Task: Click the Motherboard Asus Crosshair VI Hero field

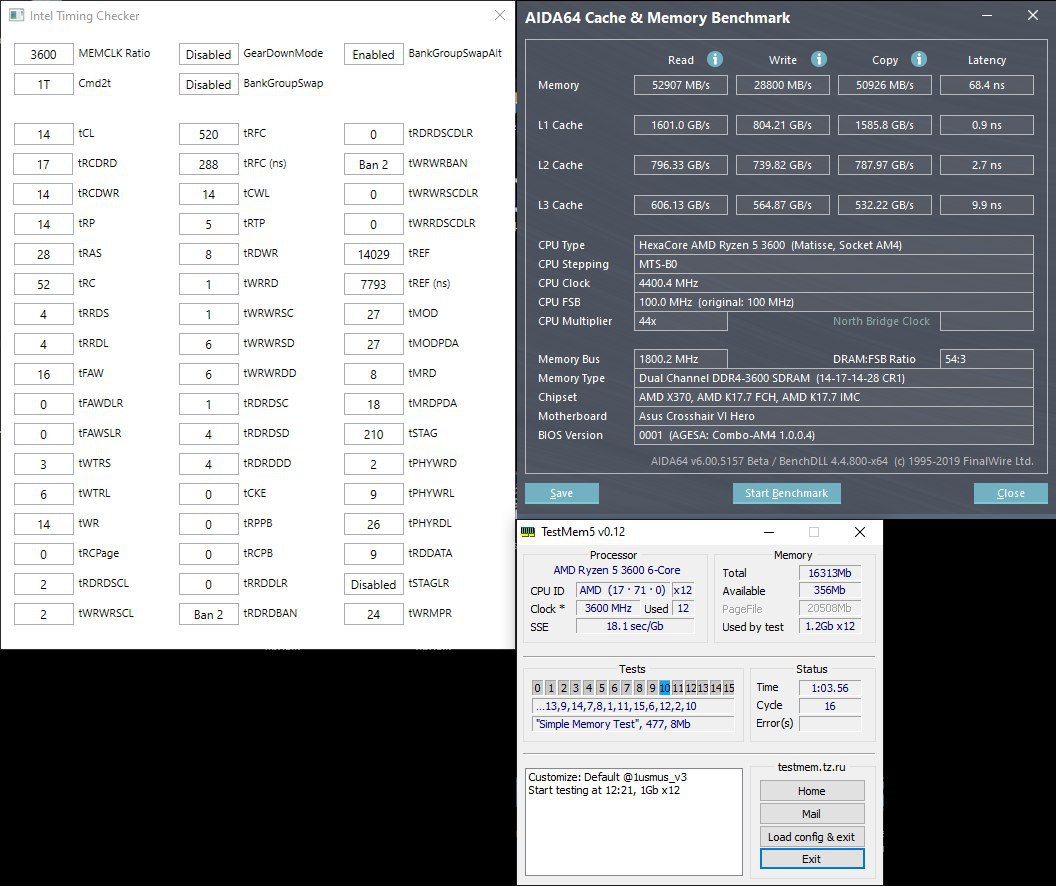Action: [834, 416]
